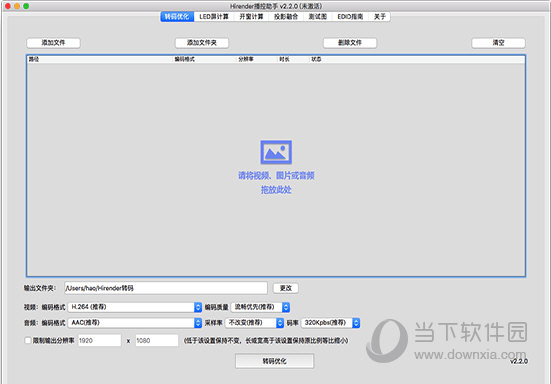Viewport: 551px width, 384px height.
Task: Click the 删除文件 button
Action: pos(350,43)
